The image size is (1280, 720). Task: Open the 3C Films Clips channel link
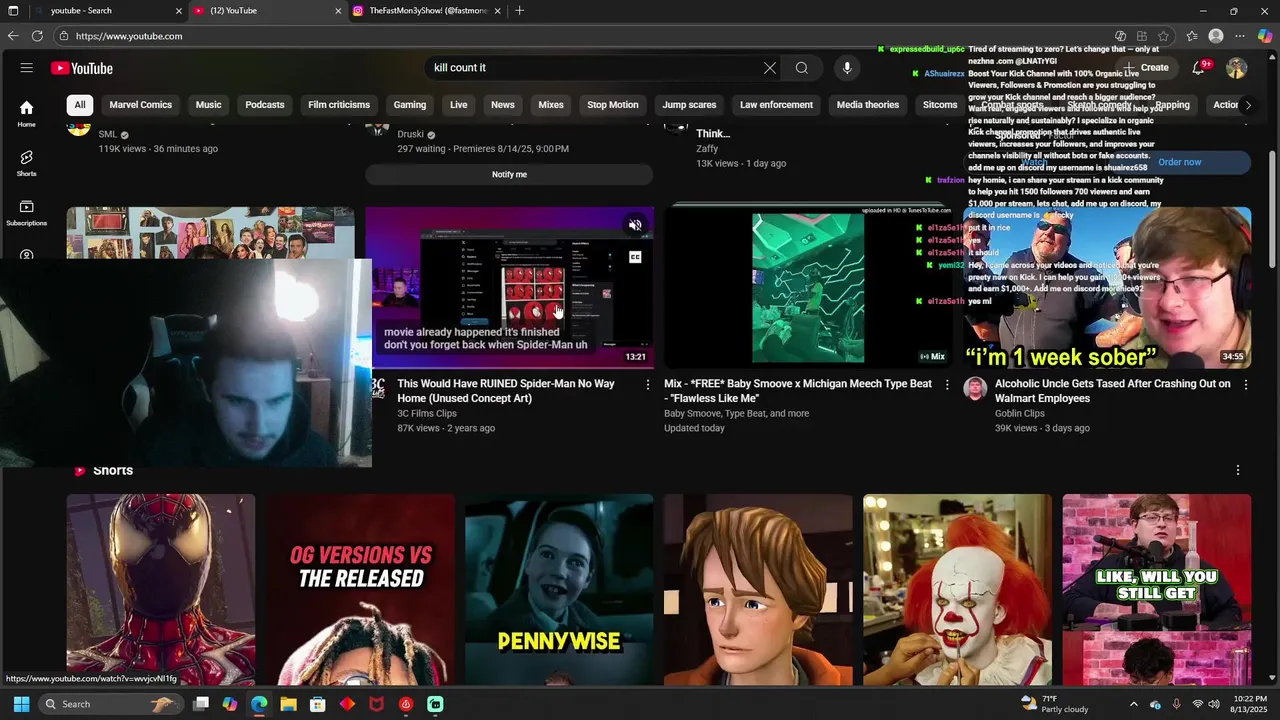coord(427,413)
